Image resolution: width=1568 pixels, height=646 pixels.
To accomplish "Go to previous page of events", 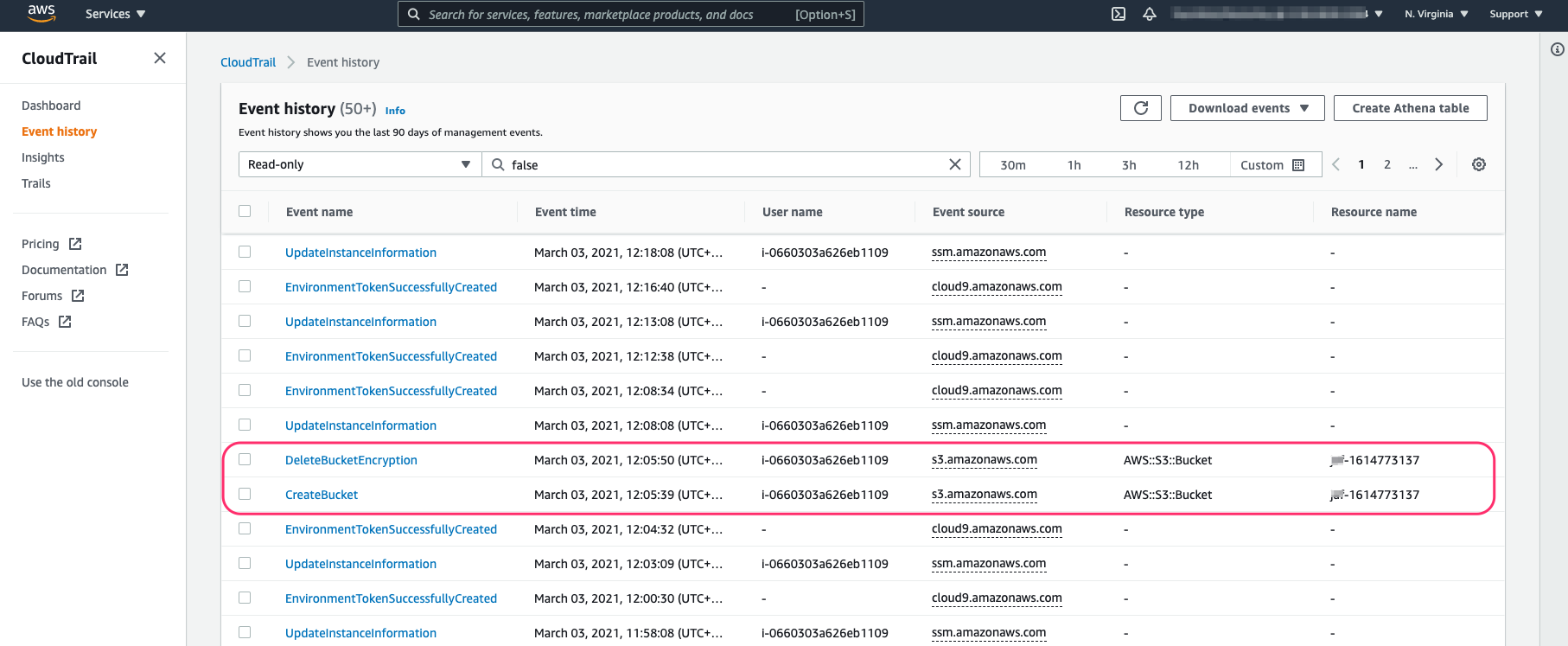I will (1335, 164).
